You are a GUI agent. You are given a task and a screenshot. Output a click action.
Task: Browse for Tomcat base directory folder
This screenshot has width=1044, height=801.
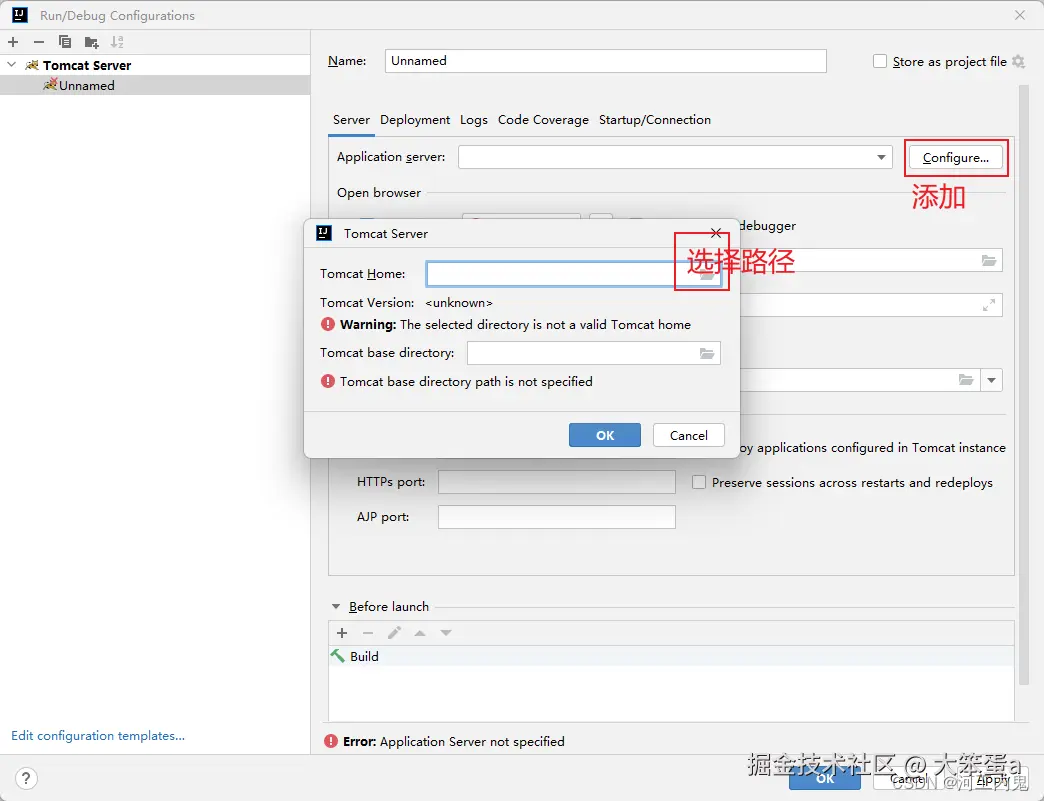click(707, 353)
